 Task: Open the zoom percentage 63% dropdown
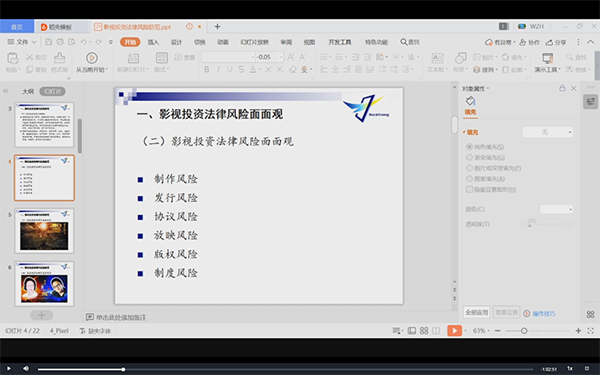tap(481, 331)
